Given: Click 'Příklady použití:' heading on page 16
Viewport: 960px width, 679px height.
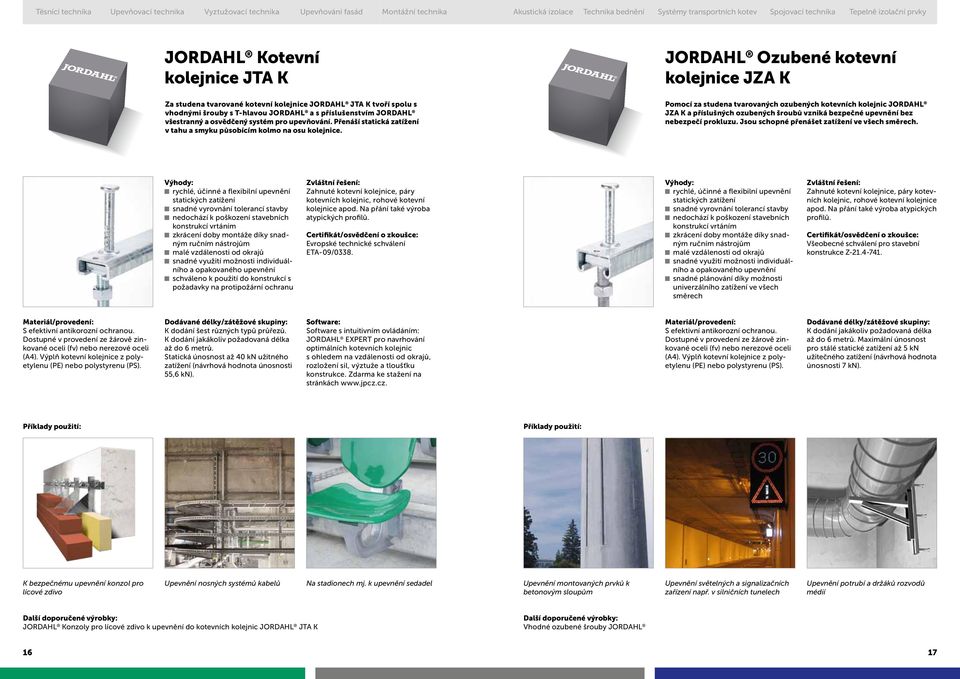Looking at the screenshot, I should [52, 427].
